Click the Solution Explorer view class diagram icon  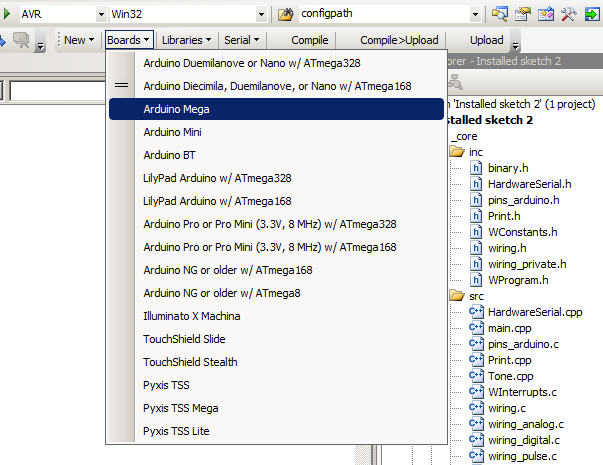[x=456, y=82]
